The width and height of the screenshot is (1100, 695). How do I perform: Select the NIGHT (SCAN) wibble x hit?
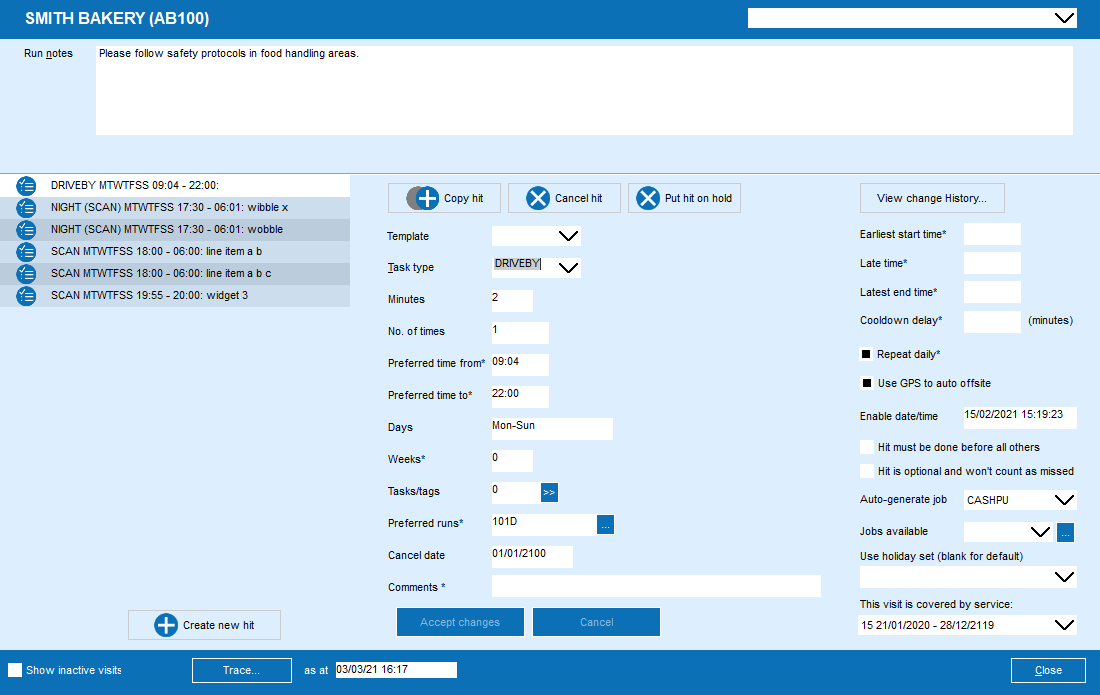pos(175,208)
